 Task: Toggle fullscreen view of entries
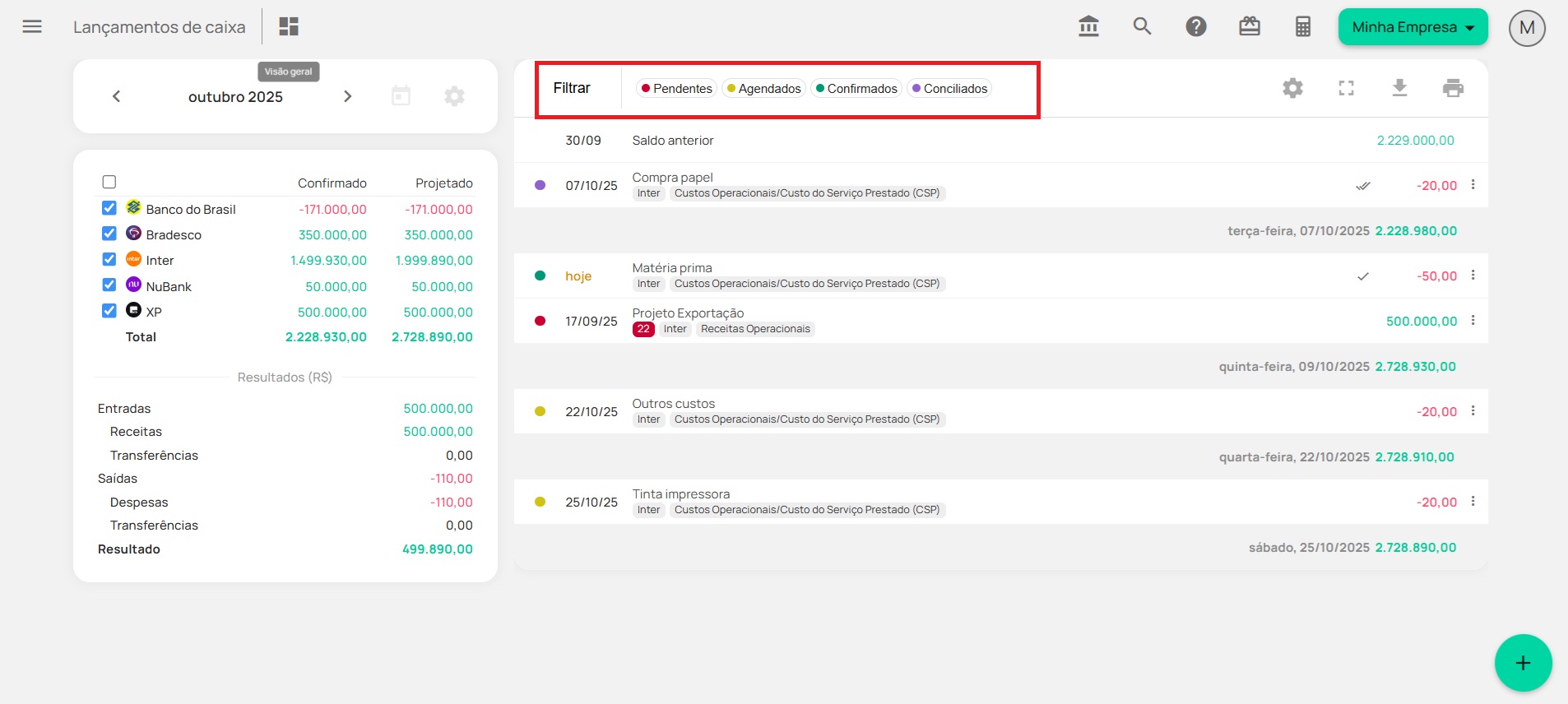click(x=1346, y=88)
